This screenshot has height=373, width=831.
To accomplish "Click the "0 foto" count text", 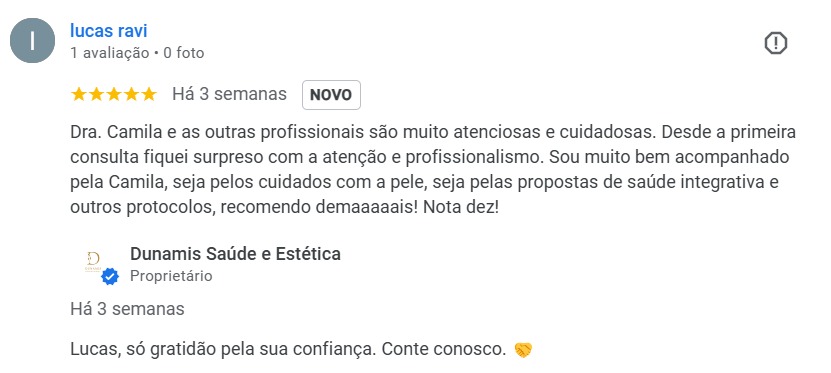I will pyautogui.click(x=183, y=53).
